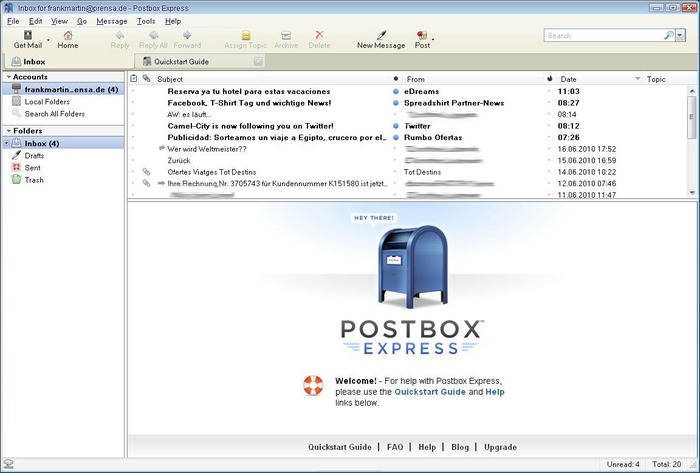Image resolution: width=700 pixels, height=473 pixels.
Task: Open the FAQ footer link
Action: (x=395, y=447)
